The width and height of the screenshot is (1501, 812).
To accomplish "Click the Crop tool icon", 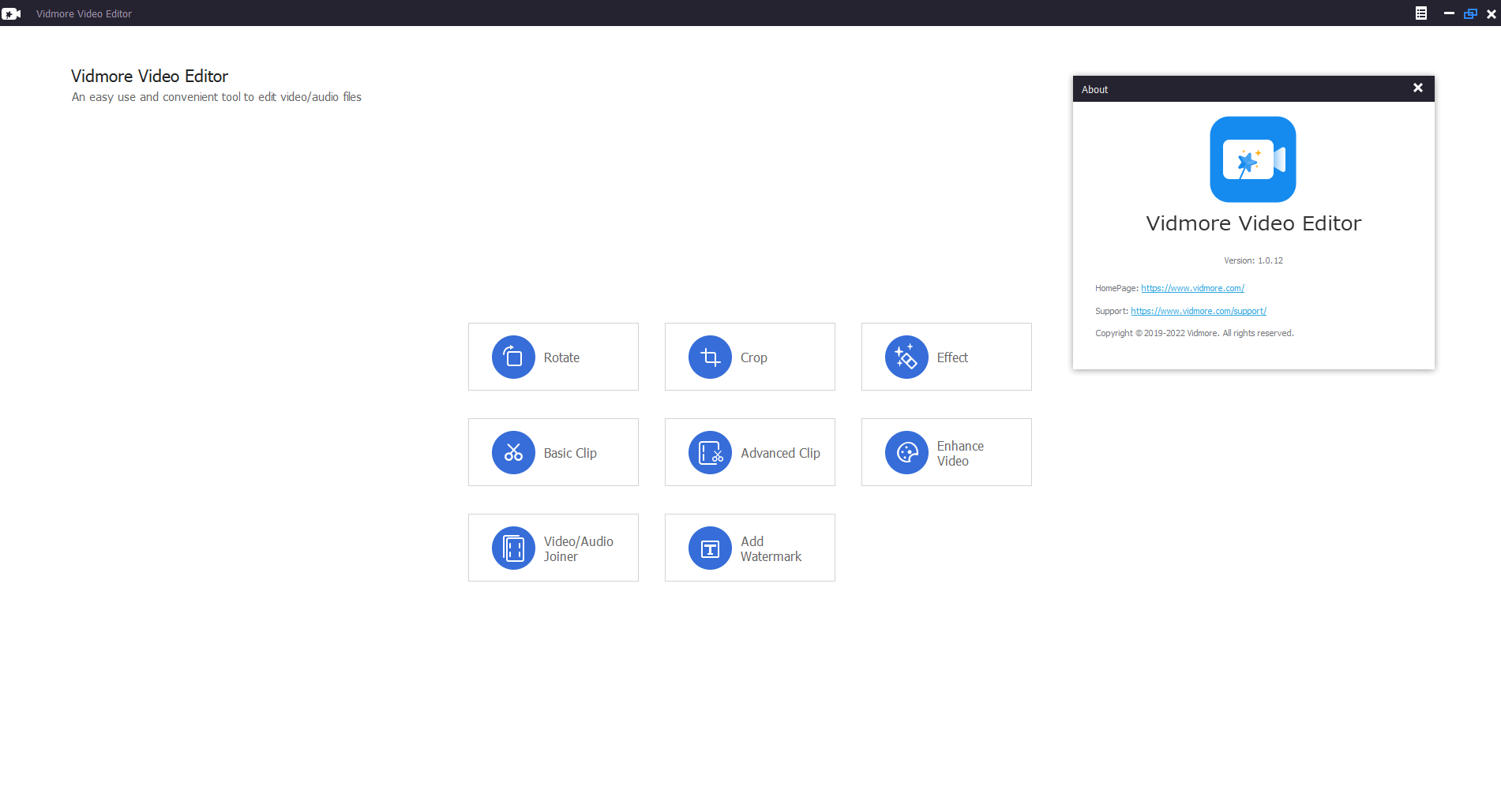I will 710,357.
